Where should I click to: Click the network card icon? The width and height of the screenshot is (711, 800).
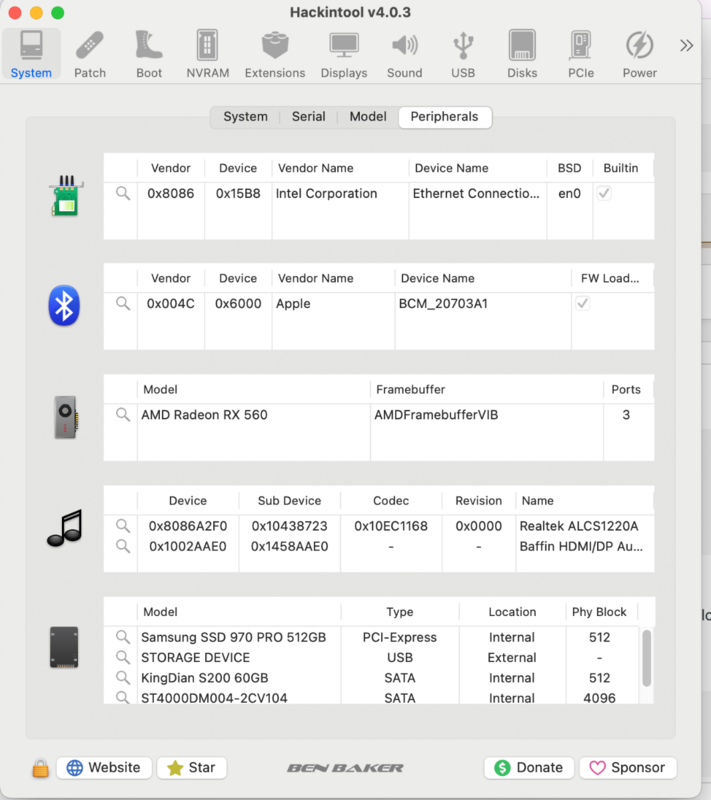(x=66, y=196)
